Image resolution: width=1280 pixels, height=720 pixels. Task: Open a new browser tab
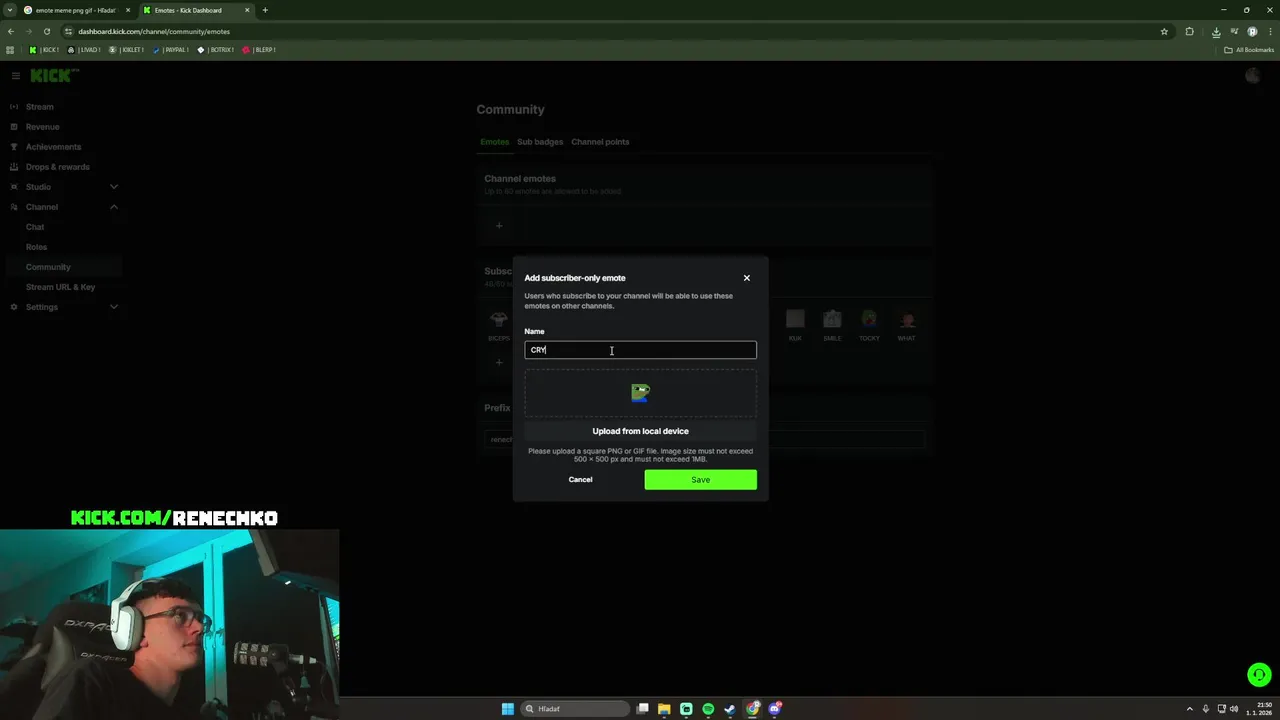click(265, 10)
